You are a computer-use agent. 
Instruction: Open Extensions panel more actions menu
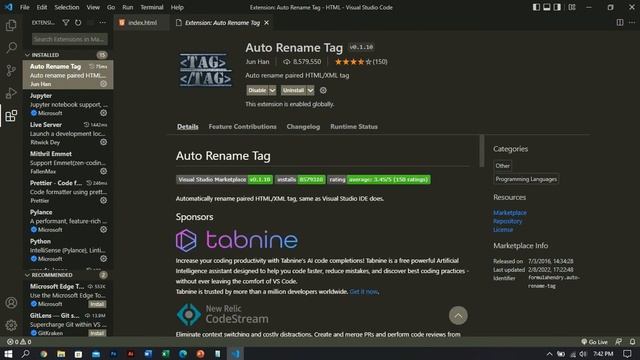[x=102, y=23]
